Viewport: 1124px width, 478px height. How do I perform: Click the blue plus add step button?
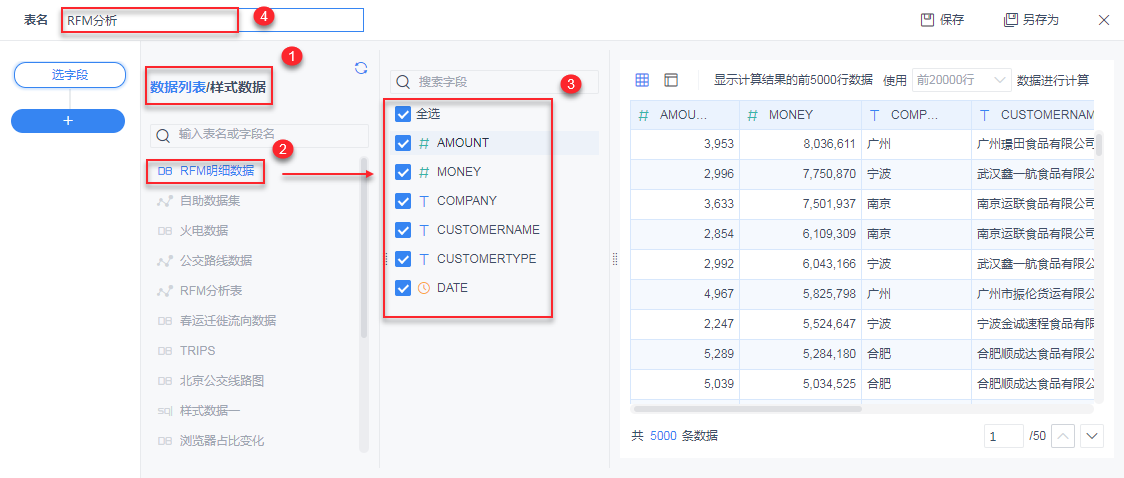coord(68,120)
